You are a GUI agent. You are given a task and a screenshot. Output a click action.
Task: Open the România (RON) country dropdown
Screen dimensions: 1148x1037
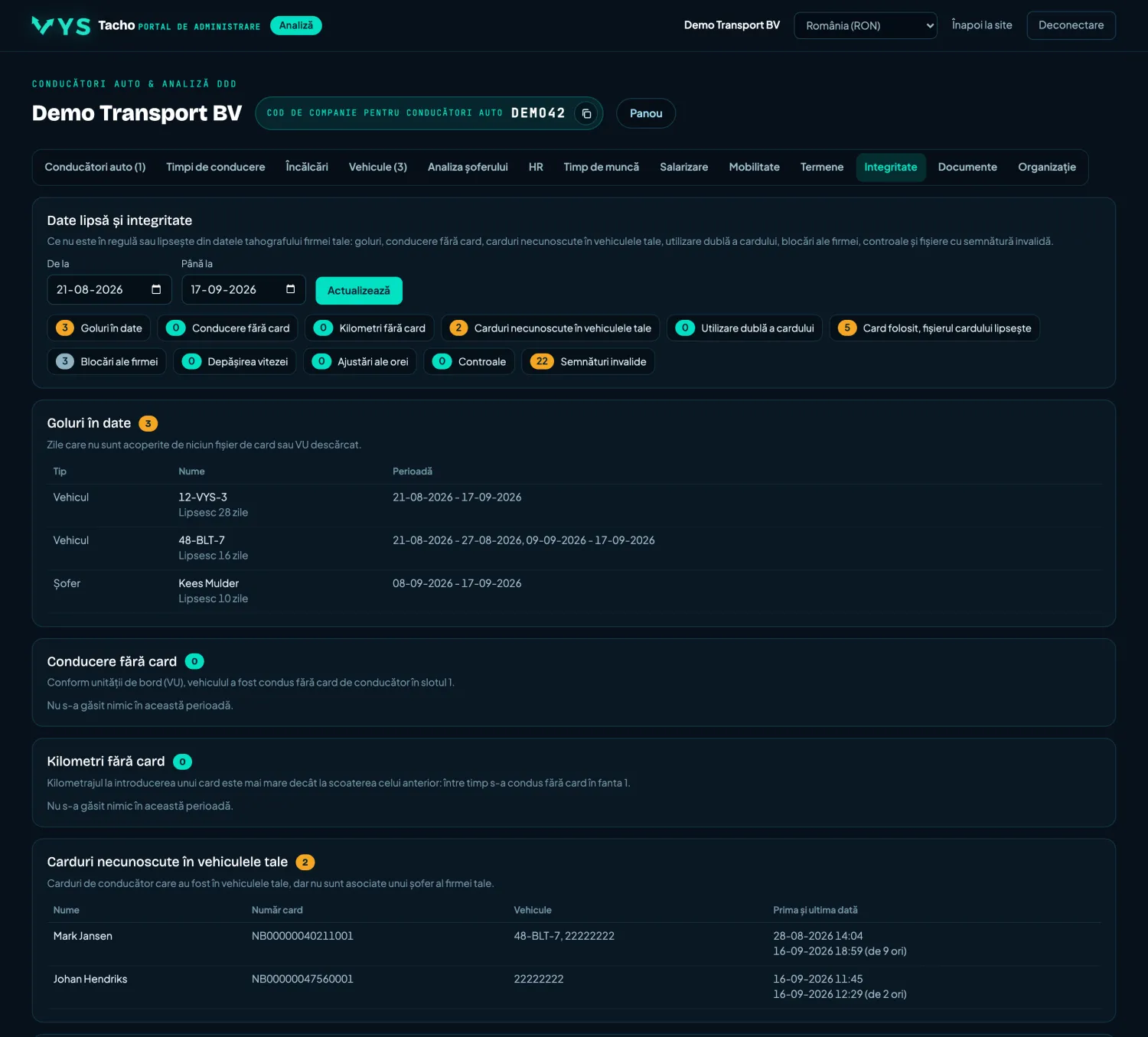pyautogui.click(x=866, y=25)
